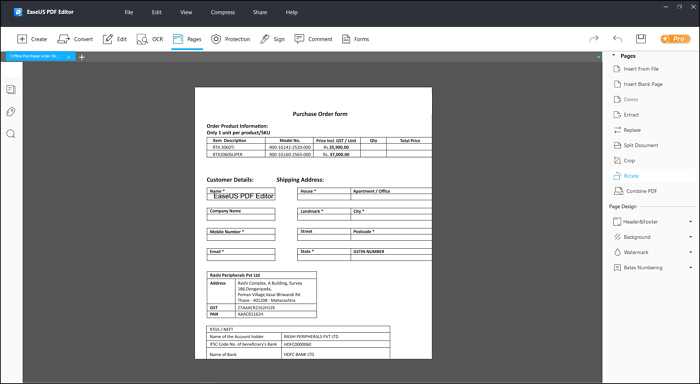Open the Watermark option
This screenshot has width=700, height=384.
pos(631,252)
